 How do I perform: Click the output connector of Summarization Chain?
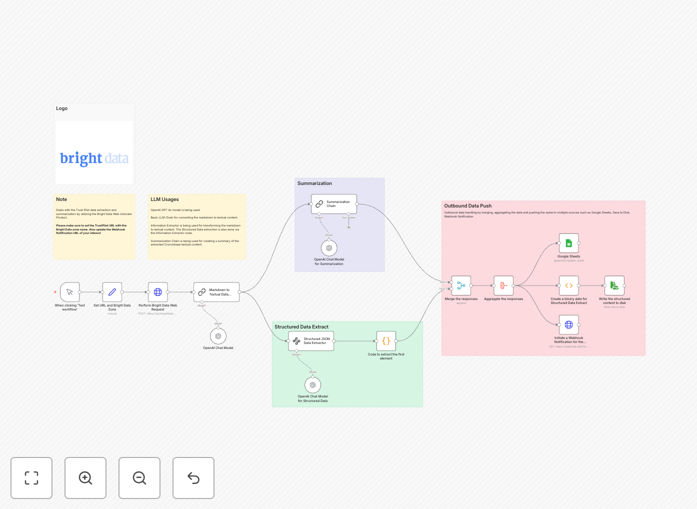[x=357, y=204]
